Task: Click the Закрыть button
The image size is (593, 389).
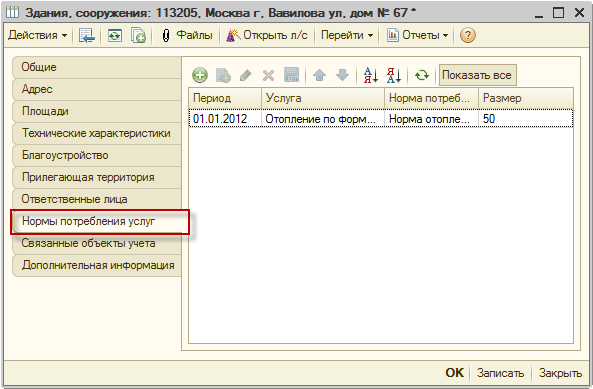Action: tap(560, 373)
